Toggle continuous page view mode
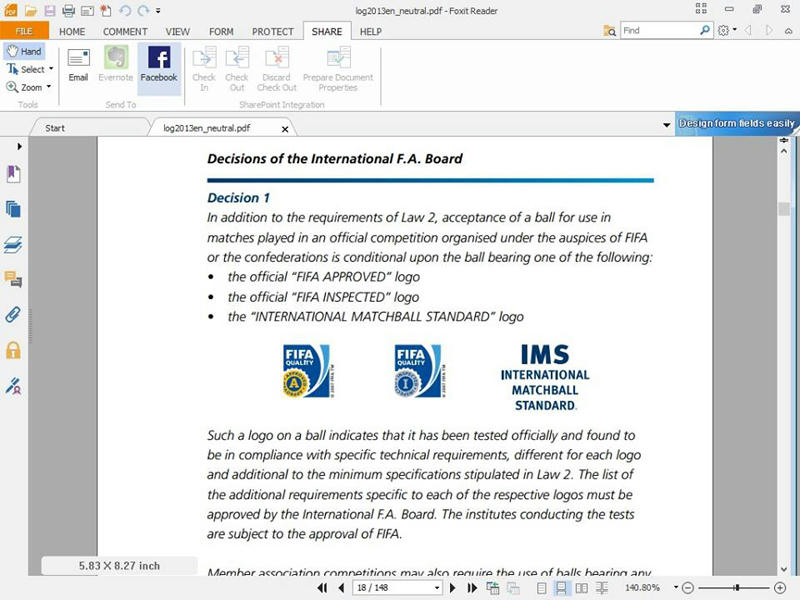The height and width of the screenshot is (600, 800). point(561,588)
